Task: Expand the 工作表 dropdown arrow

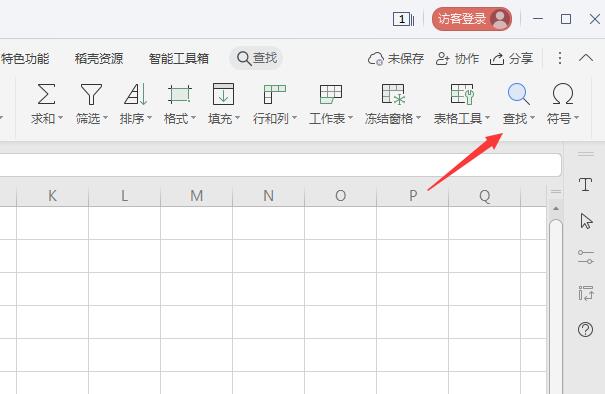Action: click(350, 117)
